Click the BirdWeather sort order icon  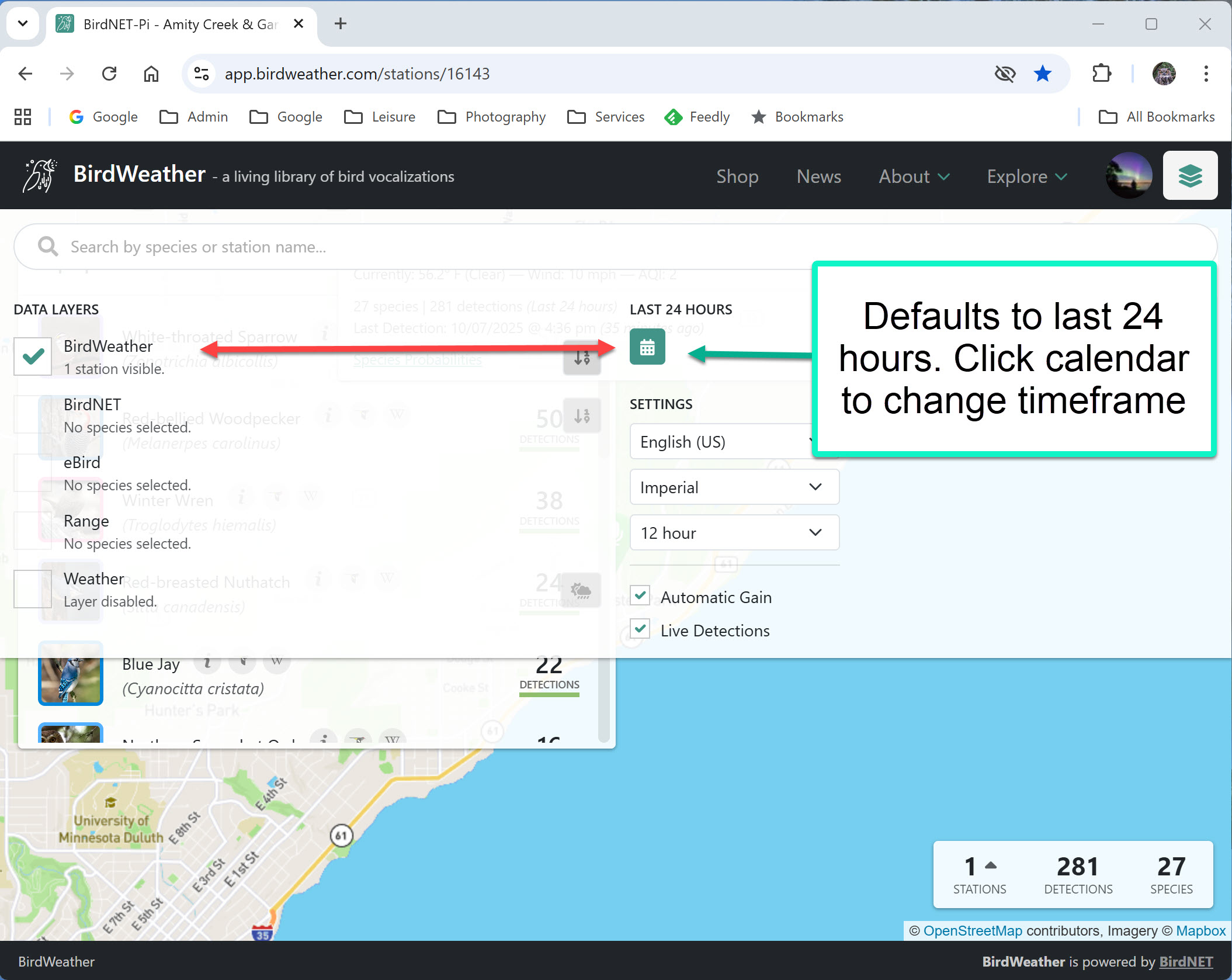(582, 357)
